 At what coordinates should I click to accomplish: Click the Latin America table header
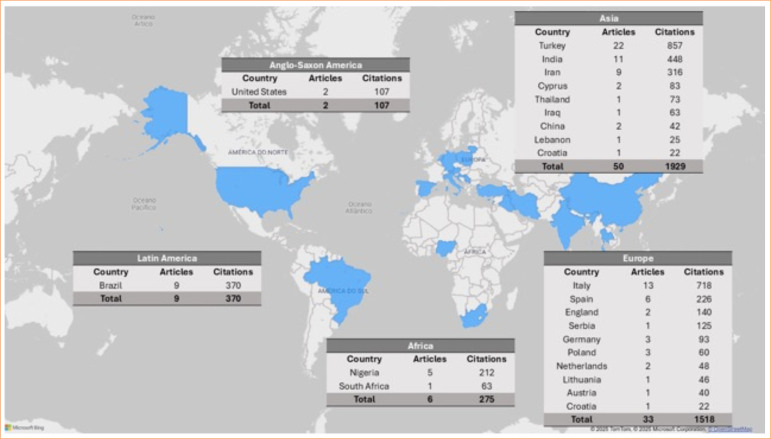[x=167, y=258]
